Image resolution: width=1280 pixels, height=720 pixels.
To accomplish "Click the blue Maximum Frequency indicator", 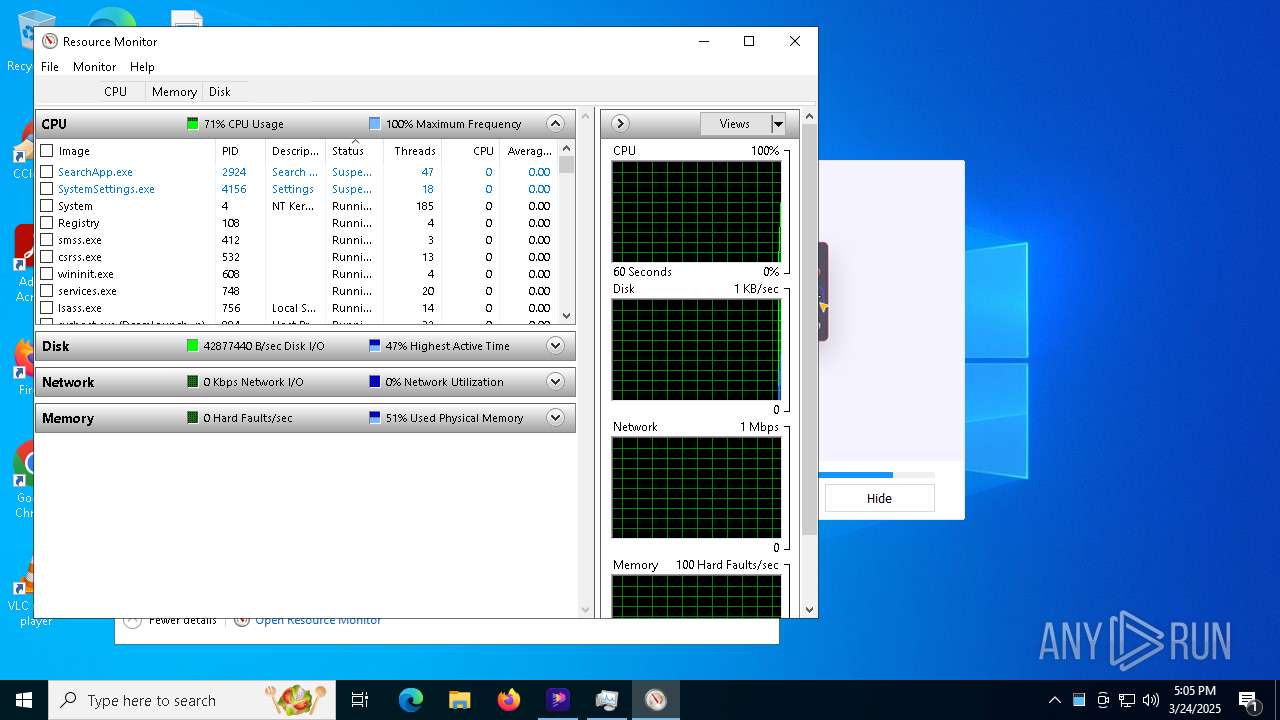I will click(375, 124).
